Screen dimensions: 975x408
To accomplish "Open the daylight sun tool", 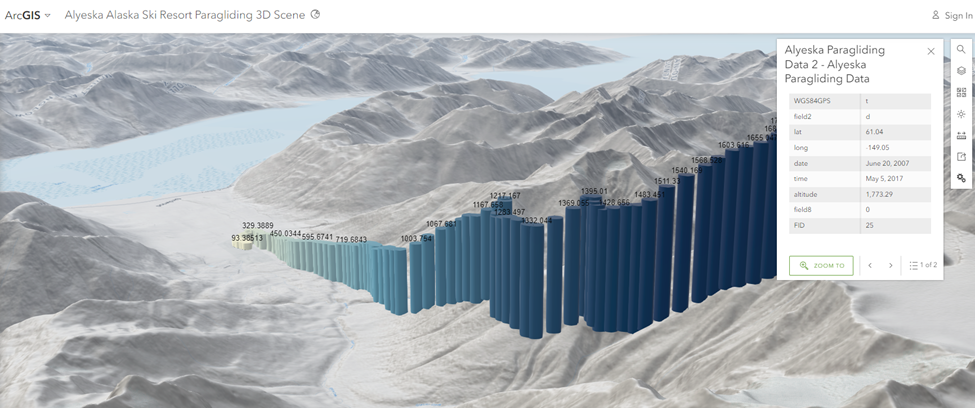I will point(961,114).
